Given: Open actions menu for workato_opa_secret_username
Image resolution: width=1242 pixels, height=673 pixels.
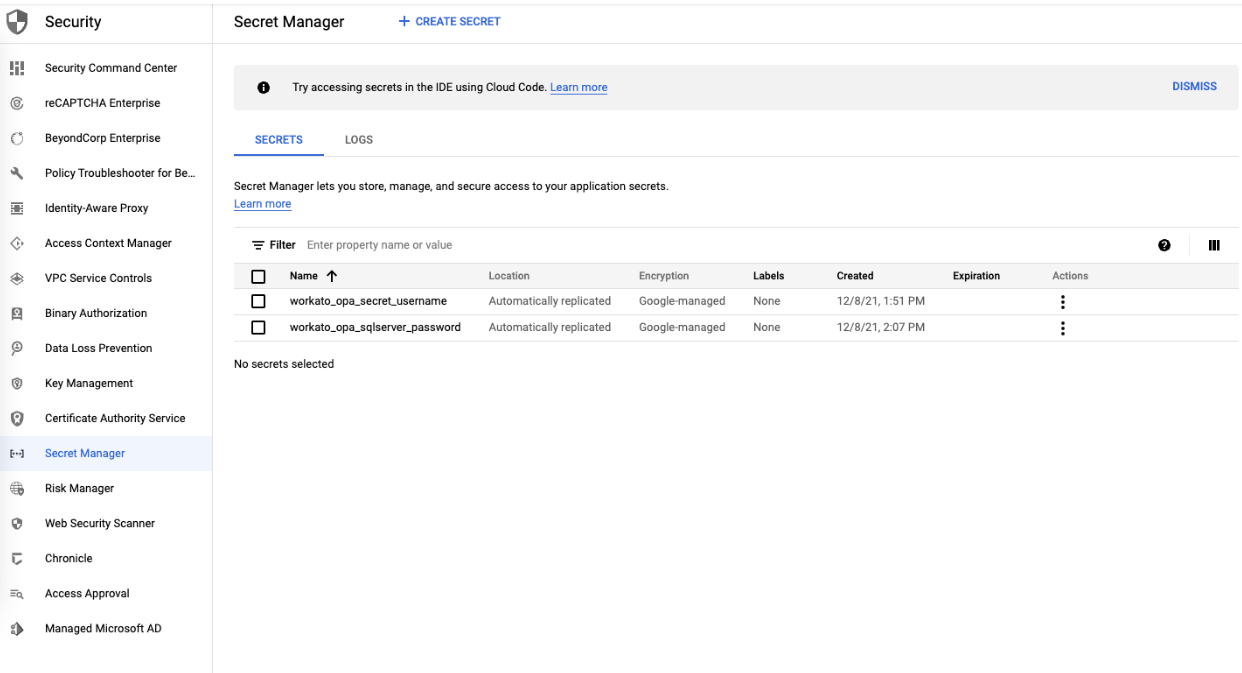Looking at the screenshot, I should coord(1062,302).
